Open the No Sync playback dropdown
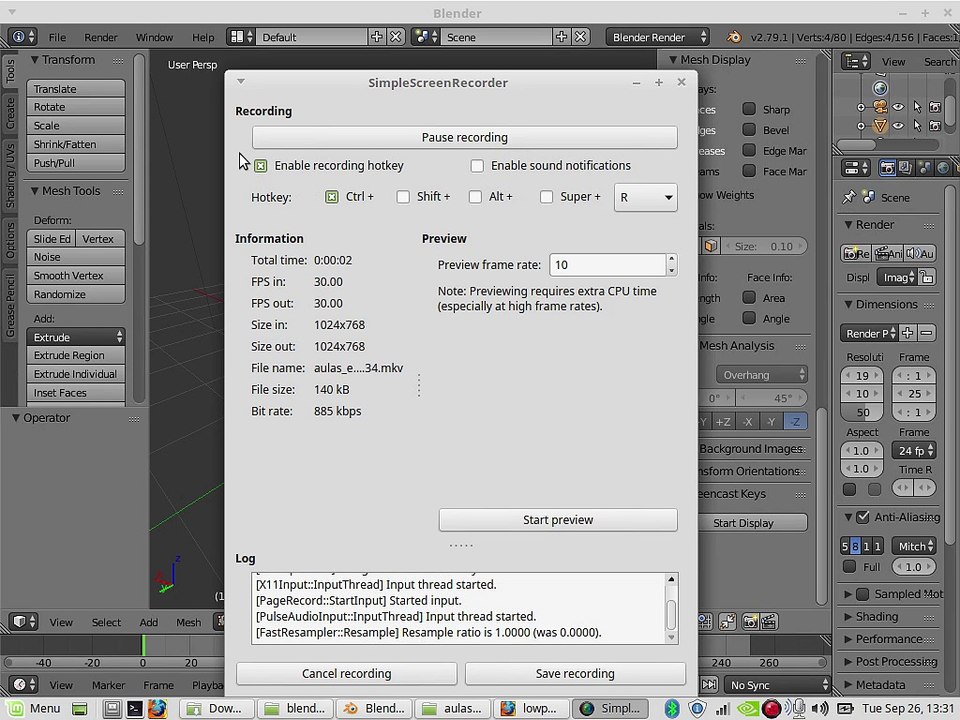The width and height of the screenshot is (960, 720). 776,684
